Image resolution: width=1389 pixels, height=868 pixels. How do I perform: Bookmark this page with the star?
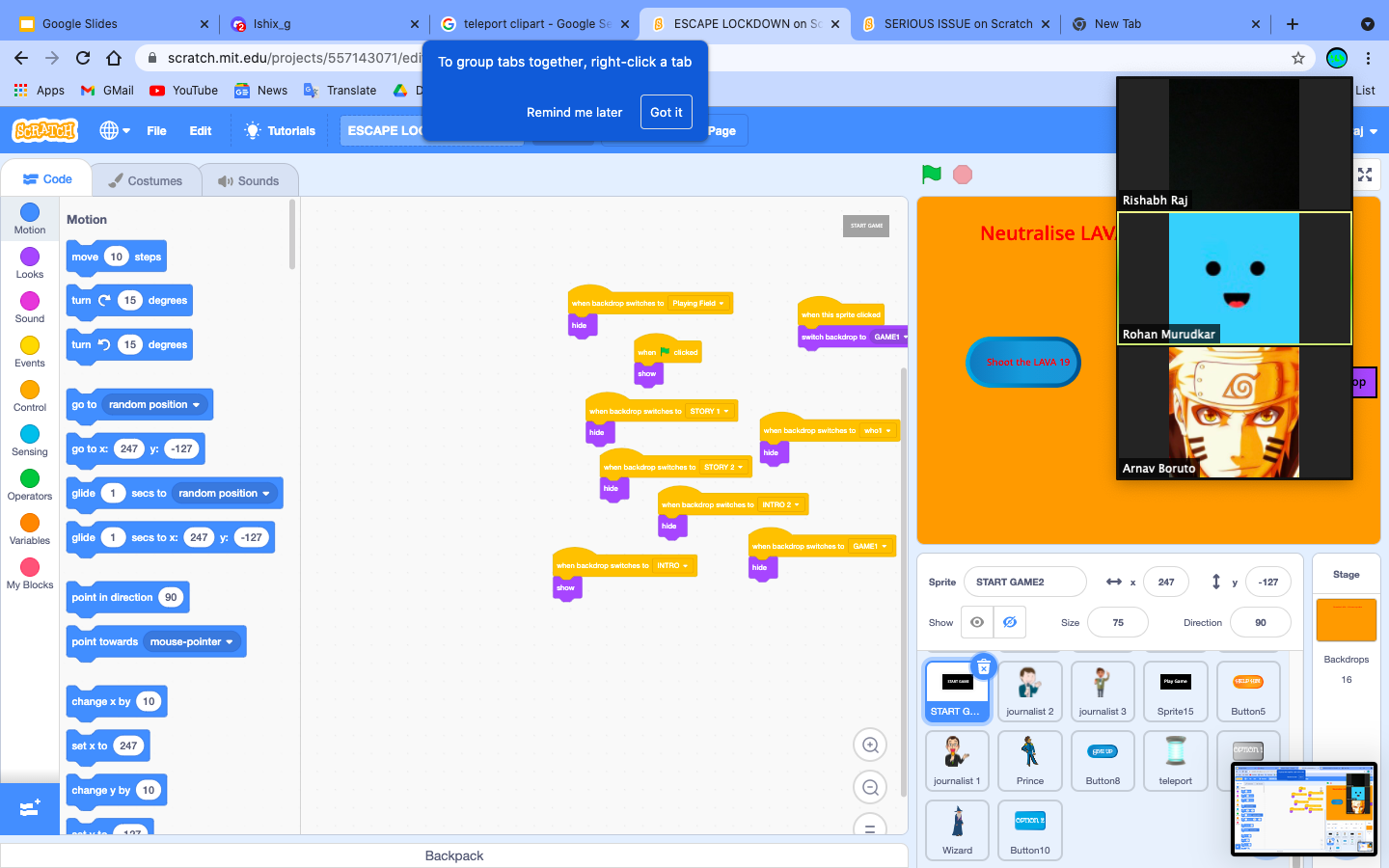coord(1298,58)
